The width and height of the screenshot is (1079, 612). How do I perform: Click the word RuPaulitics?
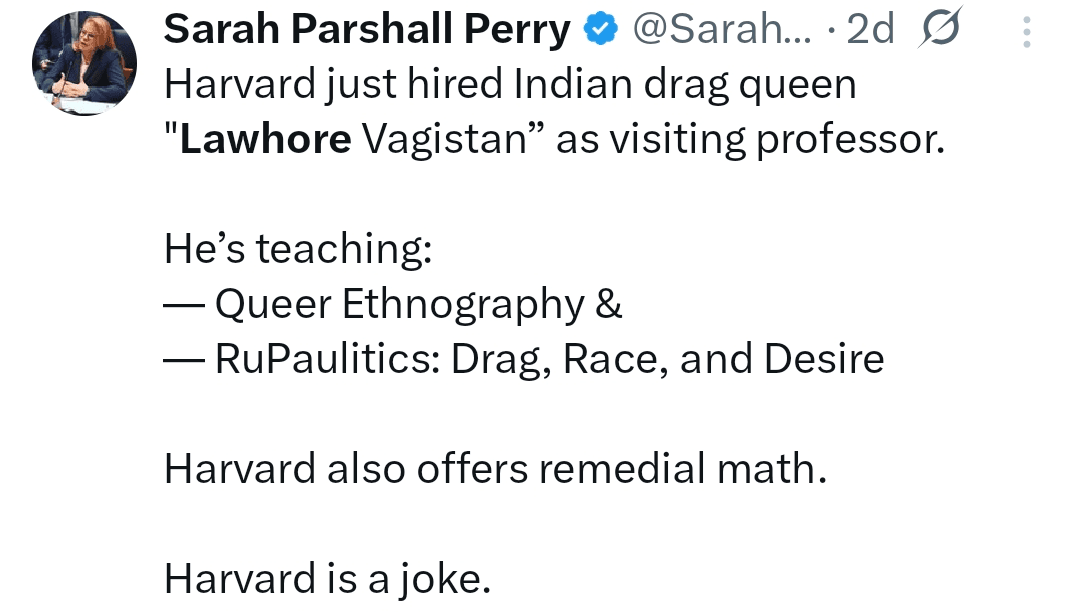tap(326, 358)
